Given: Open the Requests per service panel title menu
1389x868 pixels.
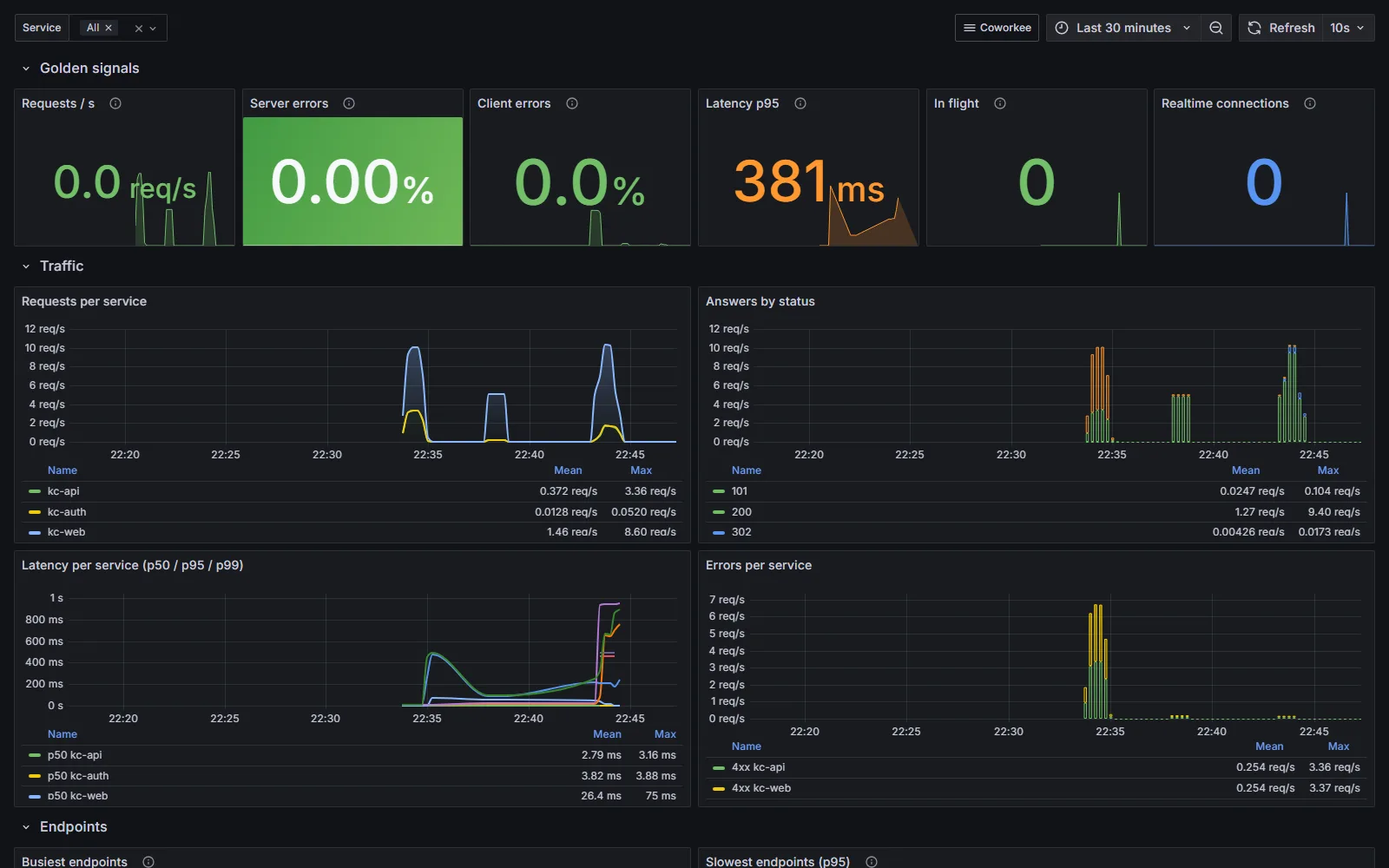Looking at the screenshot, I should [x=84, y=301].
